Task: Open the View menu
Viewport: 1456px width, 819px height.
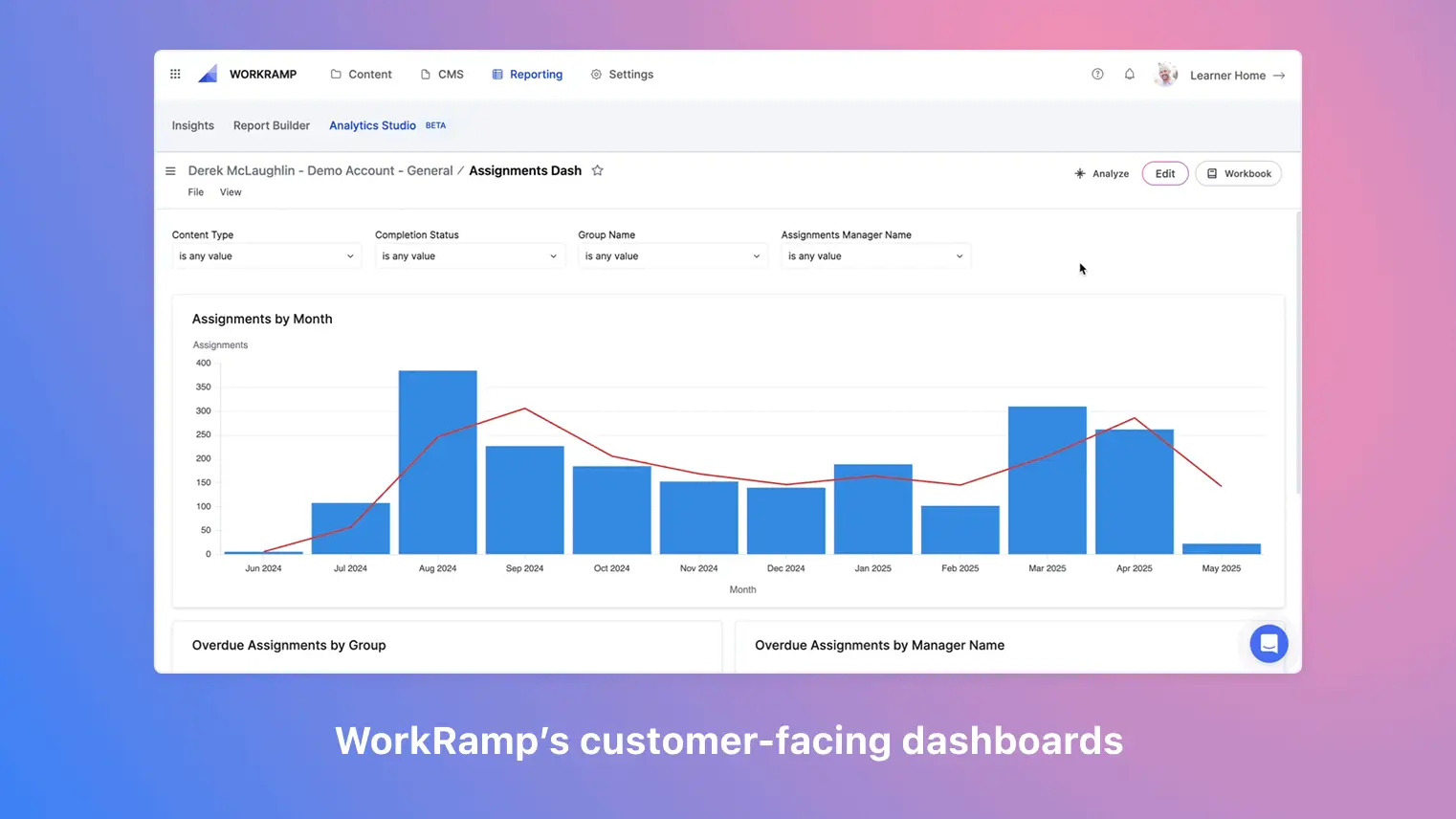Action: (x=231, y=191)
